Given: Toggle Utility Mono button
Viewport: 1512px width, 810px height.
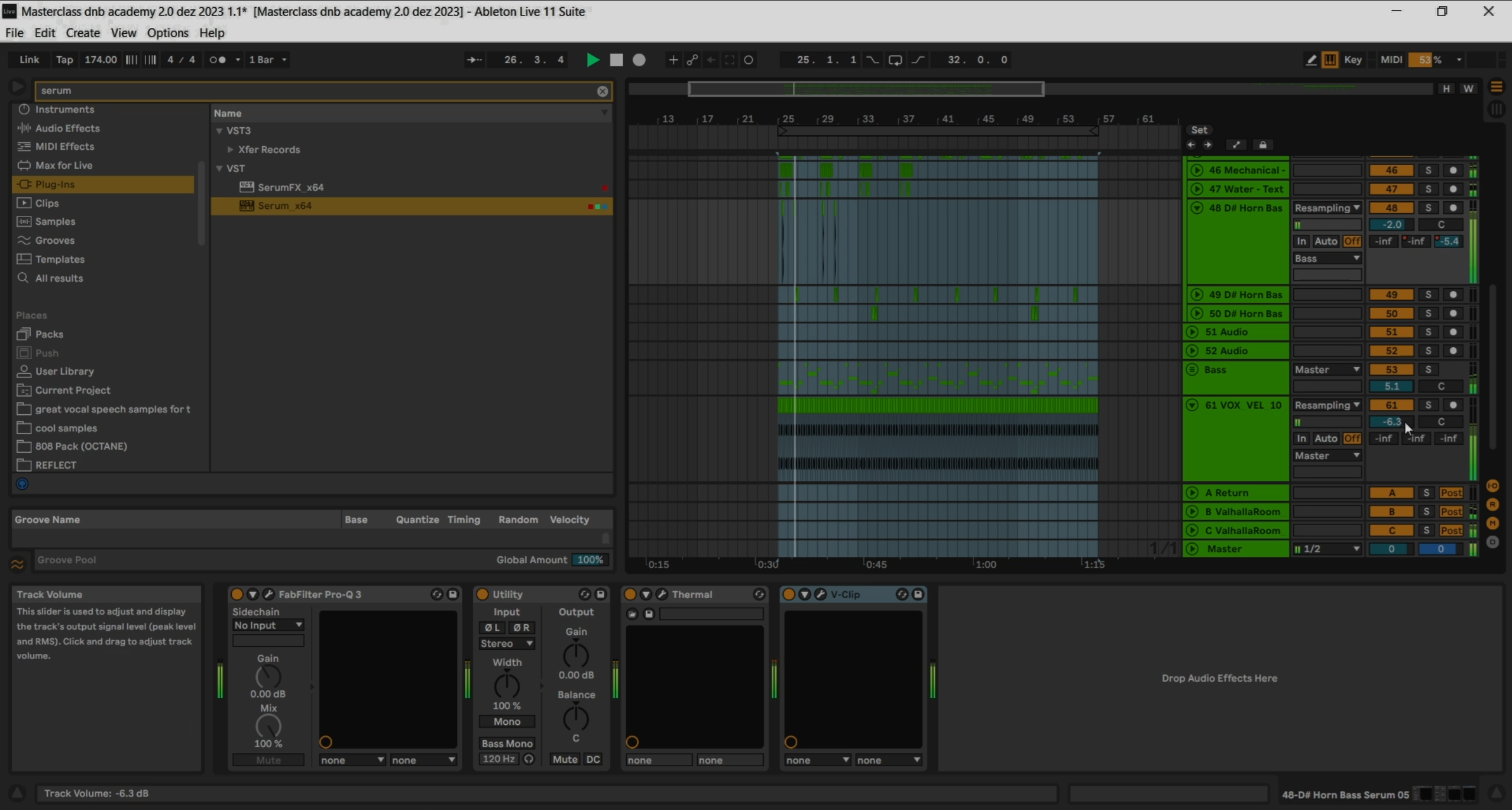Looking at the screenshot, I should click(507, 722).
